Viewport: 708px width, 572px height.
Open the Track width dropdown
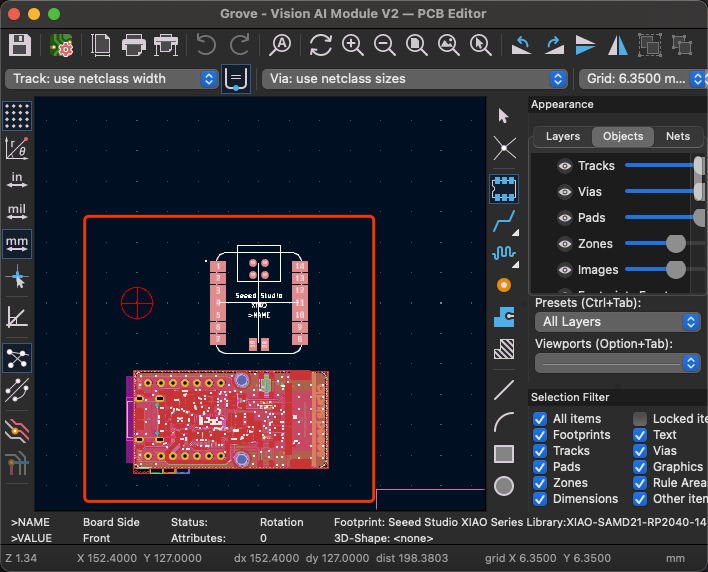coord(112,79)
